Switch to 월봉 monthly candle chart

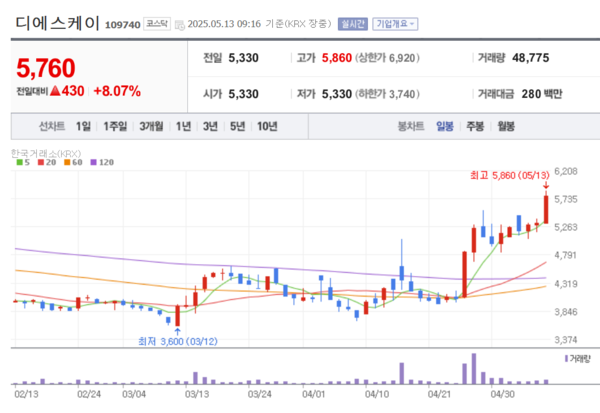(505, 126)
